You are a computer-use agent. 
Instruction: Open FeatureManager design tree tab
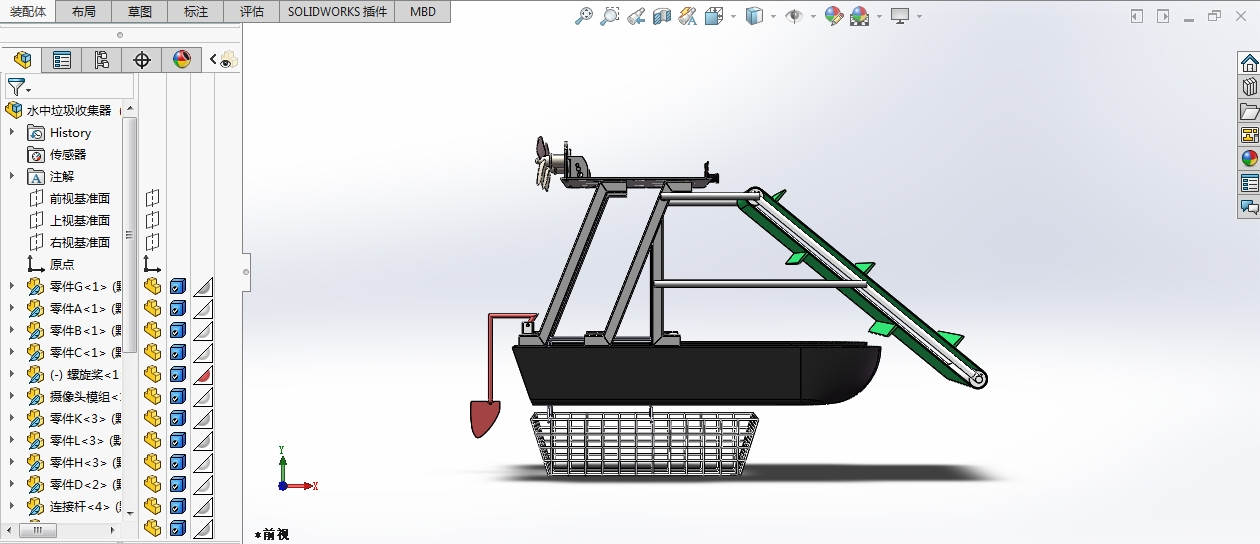[22, 60]
